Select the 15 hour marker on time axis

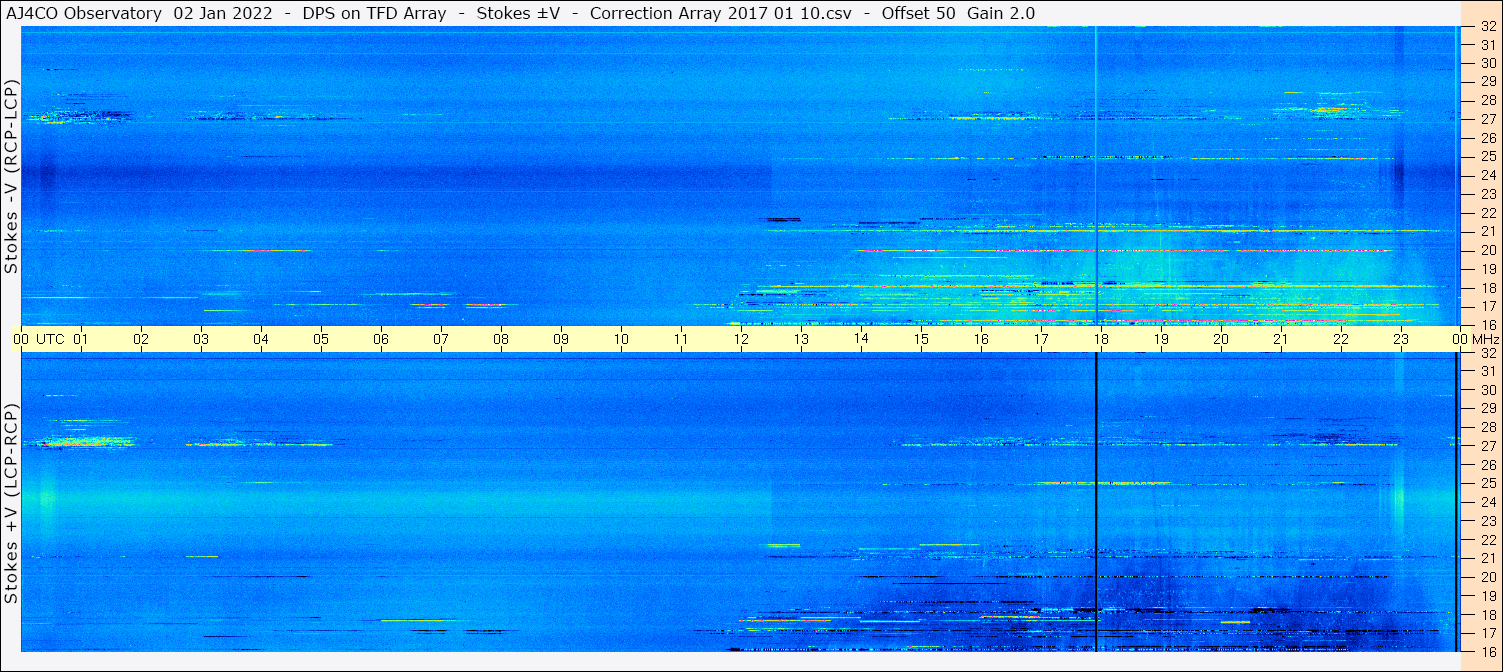tap(921, 339)
